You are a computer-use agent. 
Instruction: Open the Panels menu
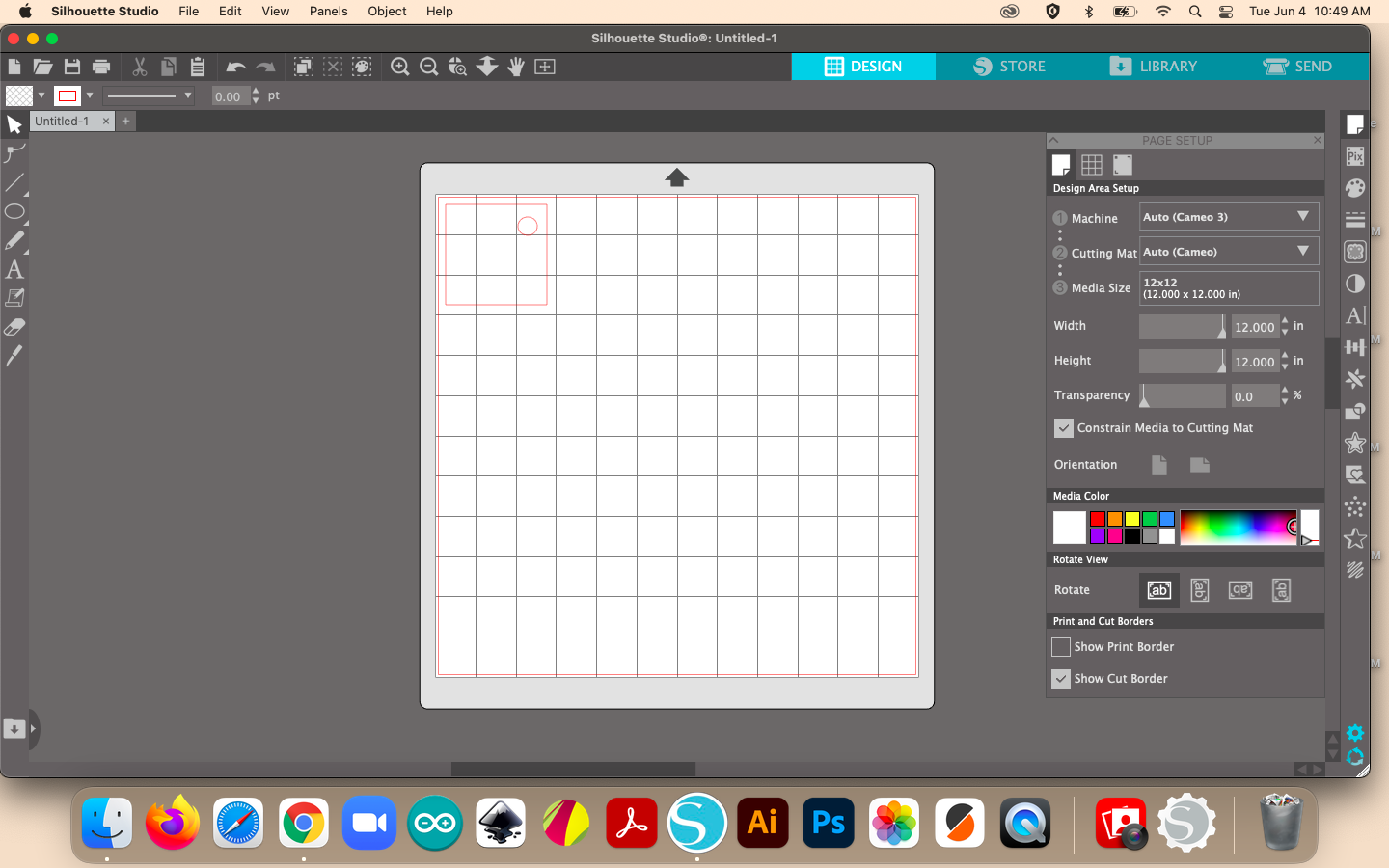pyautogui.click(x=328, y=12)
